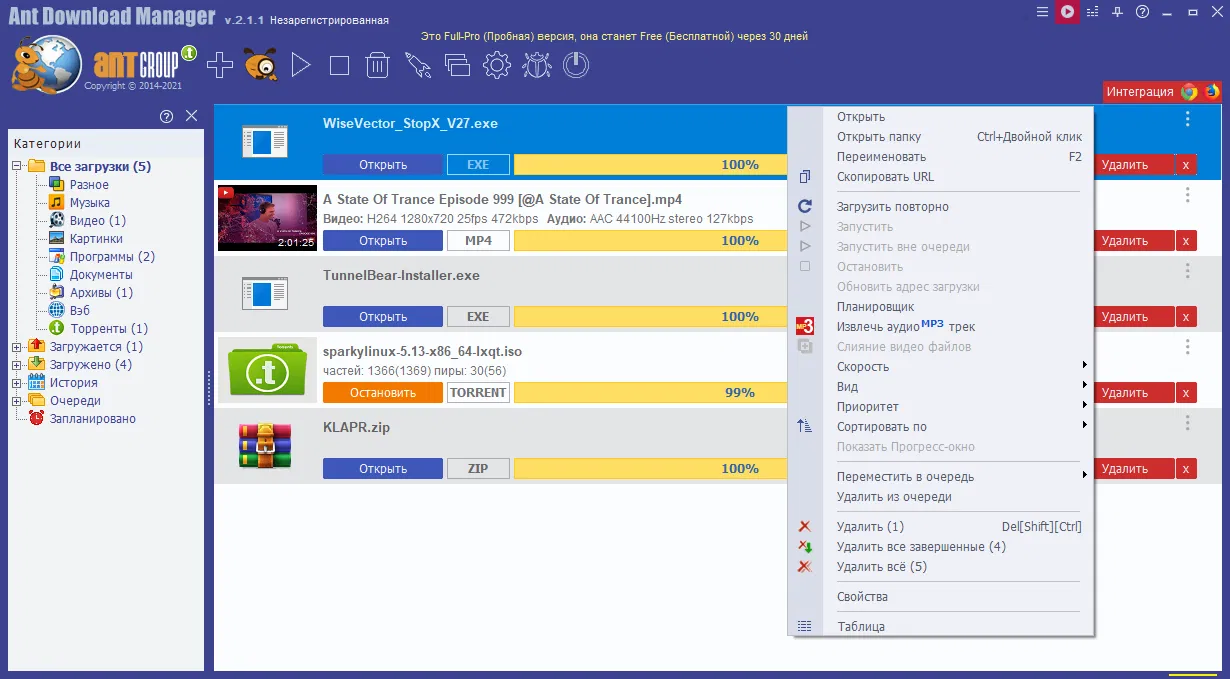Image resolution: width=1230 pixels, height=679 pixels.
Task: Open options dots for TunnelBear-Installer.exe
Action: point(1187,271)
